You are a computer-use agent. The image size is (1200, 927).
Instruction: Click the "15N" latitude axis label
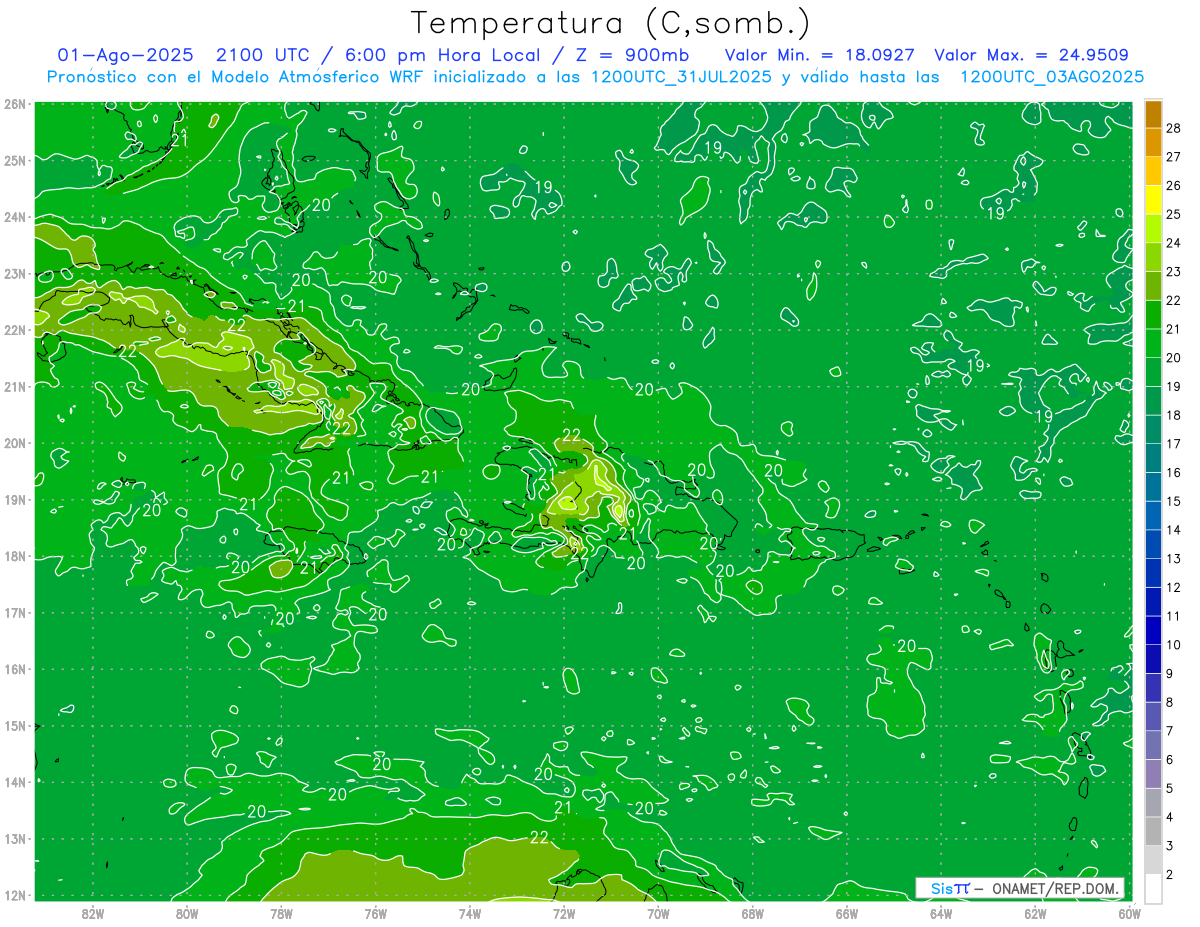point(15,726)
